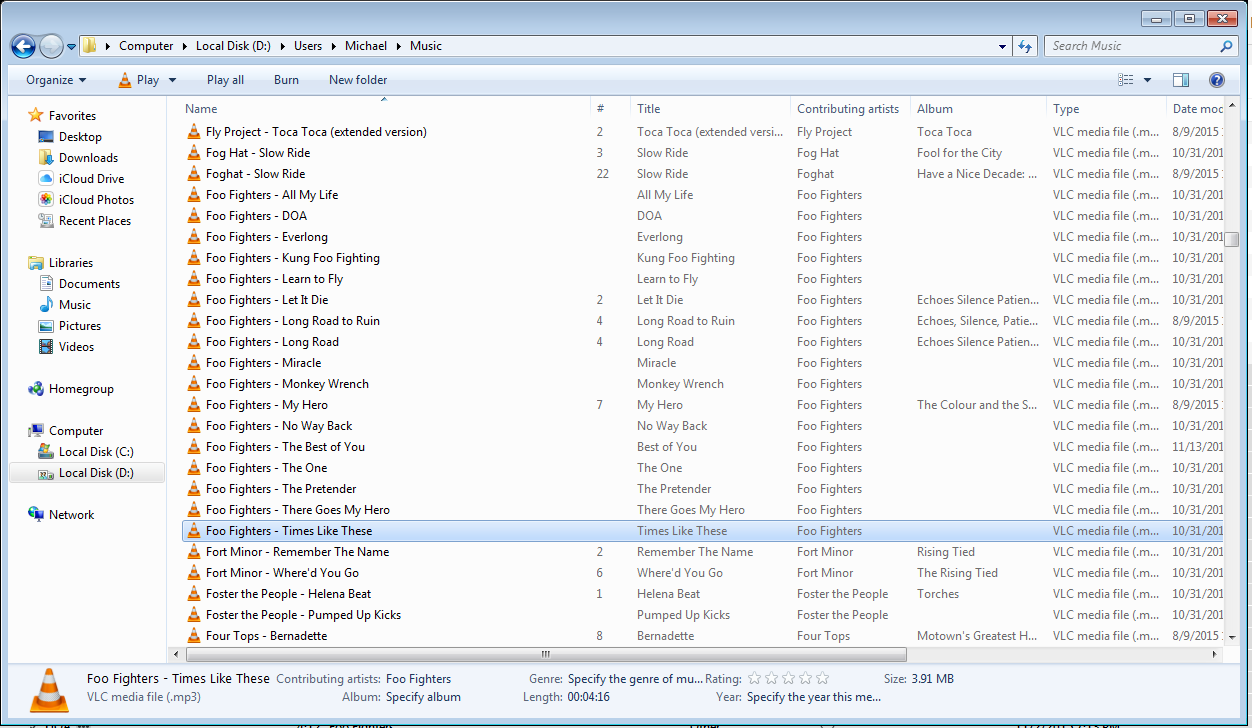
Task: Expand breadcrumb arrow after Michael
Action: [x=398, y=46]
